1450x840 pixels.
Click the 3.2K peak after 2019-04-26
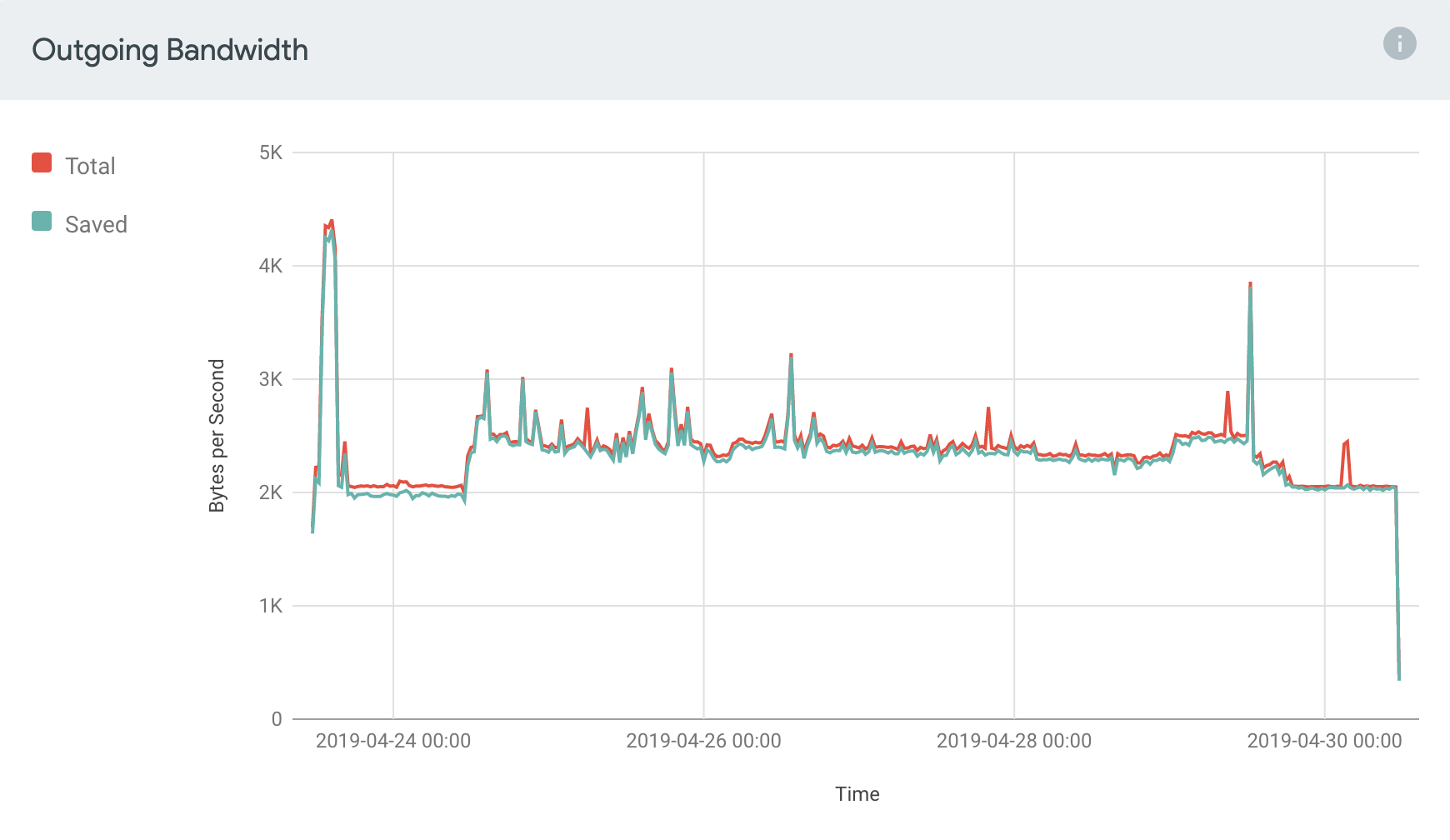[792, 357]
